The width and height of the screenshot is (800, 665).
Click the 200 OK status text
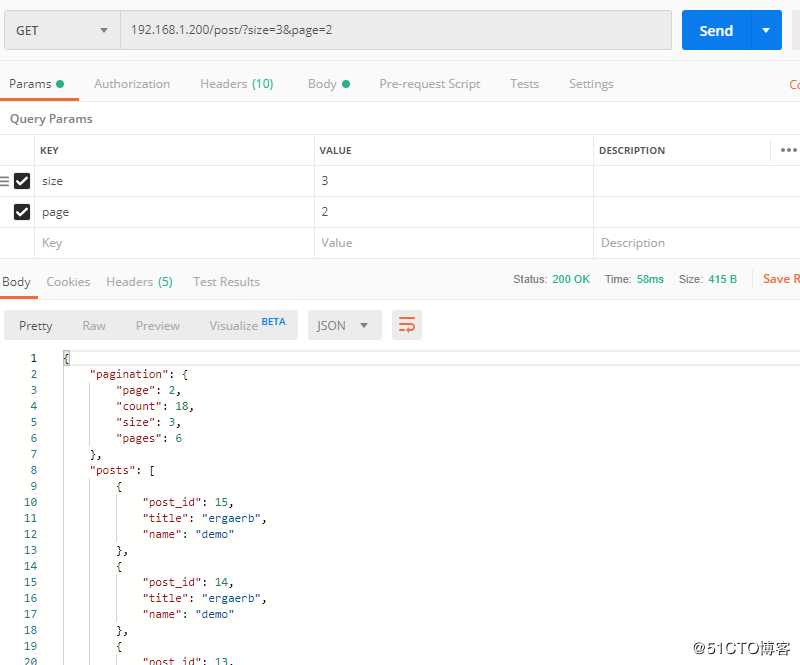pos(571,279)
